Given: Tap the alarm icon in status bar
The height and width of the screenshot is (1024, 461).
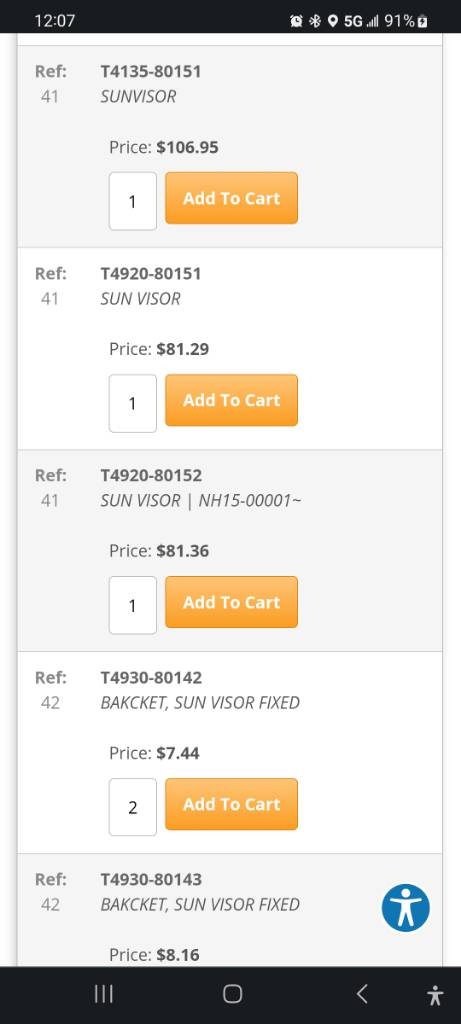Looking at the screenshot, I should pyautogui.click(x=296, y=22).
